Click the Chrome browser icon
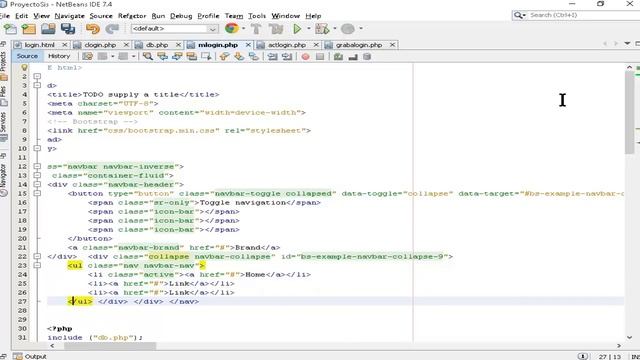The width and height of the screenshot is (640, 360). pyautogui.click(x=231, y=28)
